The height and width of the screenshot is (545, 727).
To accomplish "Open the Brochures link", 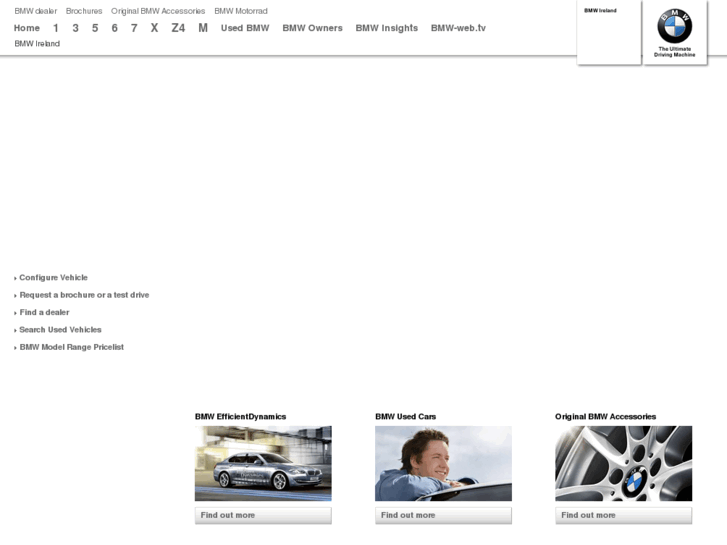I will coord(84,11).
